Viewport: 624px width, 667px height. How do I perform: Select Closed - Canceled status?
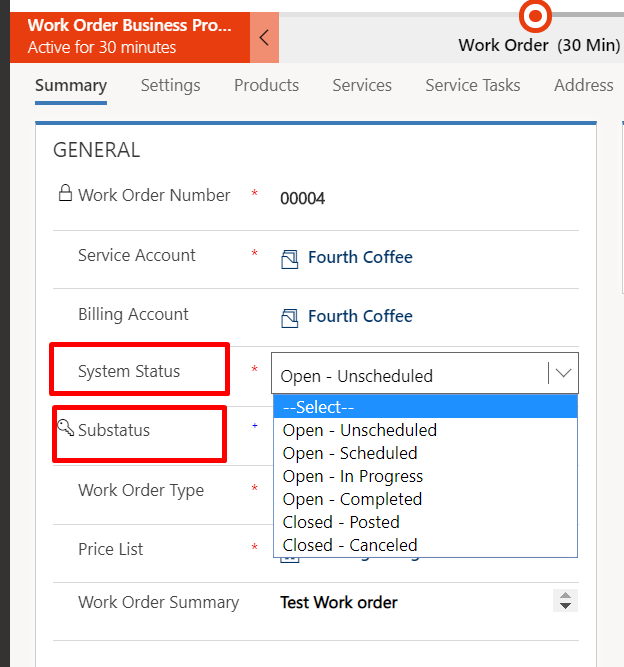click(350, 545)
